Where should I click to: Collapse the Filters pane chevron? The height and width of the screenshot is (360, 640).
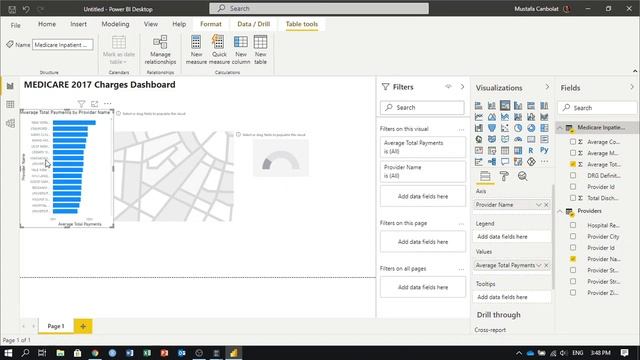pos(462,87)
